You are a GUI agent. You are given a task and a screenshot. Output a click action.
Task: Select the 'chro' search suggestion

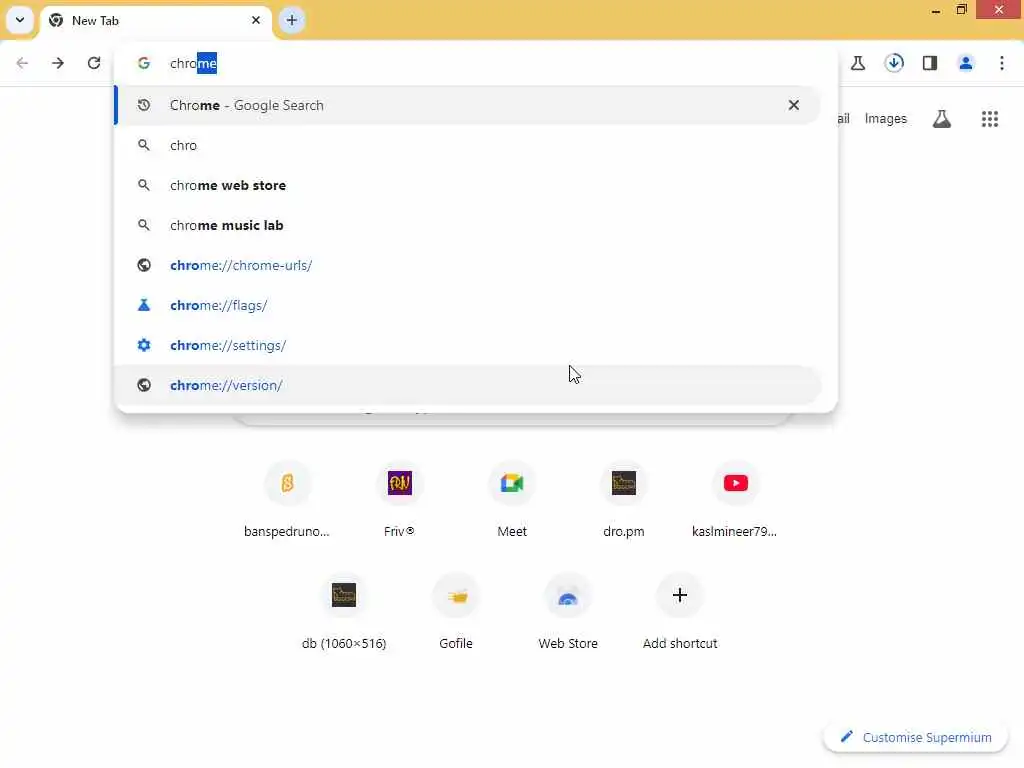(468, 145)
